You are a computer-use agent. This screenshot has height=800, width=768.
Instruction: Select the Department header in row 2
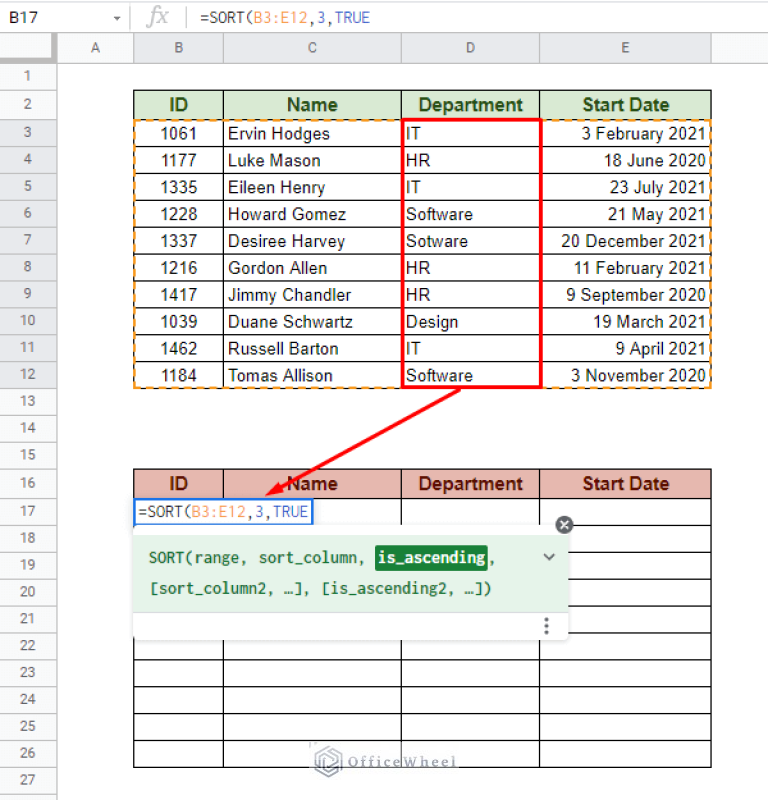click(470, 105)
